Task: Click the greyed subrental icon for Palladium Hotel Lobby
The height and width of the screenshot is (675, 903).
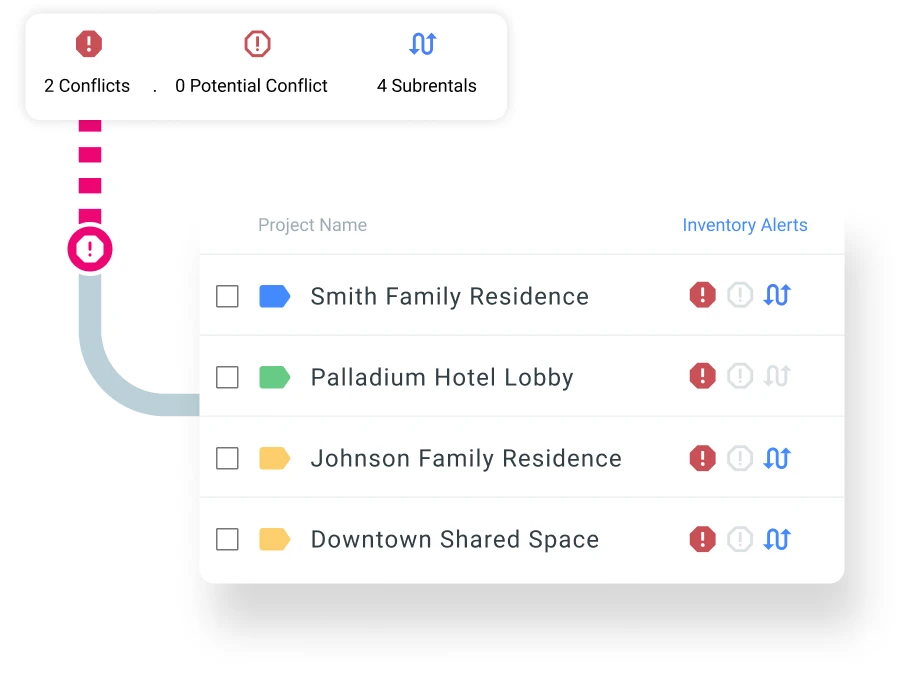Action: tap(777, 376)
